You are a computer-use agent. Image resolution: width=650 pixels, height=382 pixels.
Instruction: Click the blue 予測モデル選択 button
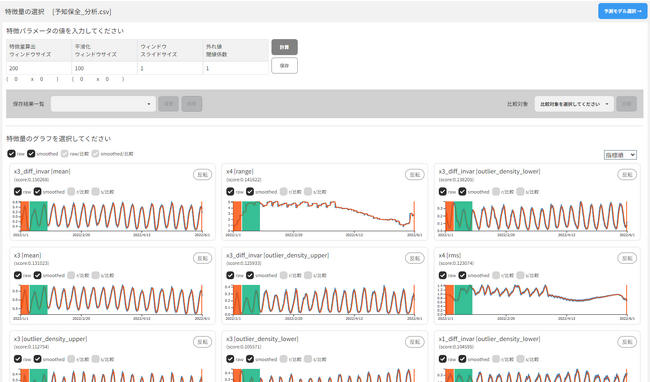[622, 11]
